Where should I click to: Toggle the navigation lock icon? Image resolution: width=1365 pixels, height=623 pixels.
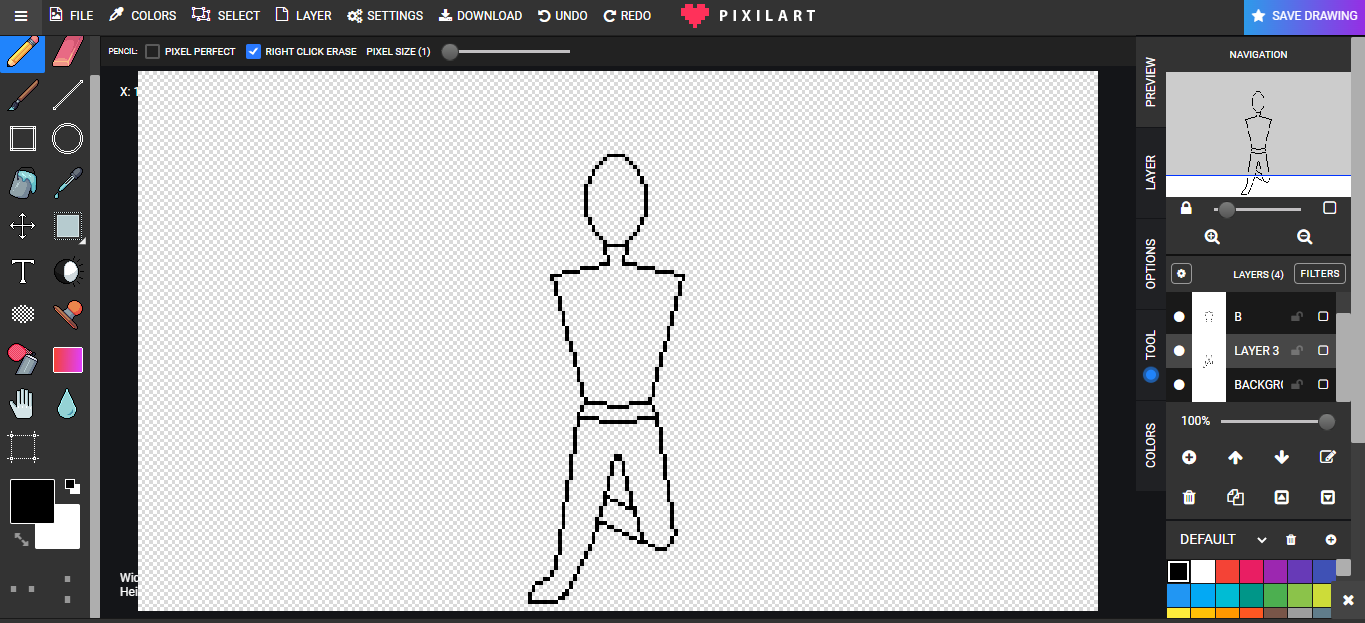[1186, 208]
